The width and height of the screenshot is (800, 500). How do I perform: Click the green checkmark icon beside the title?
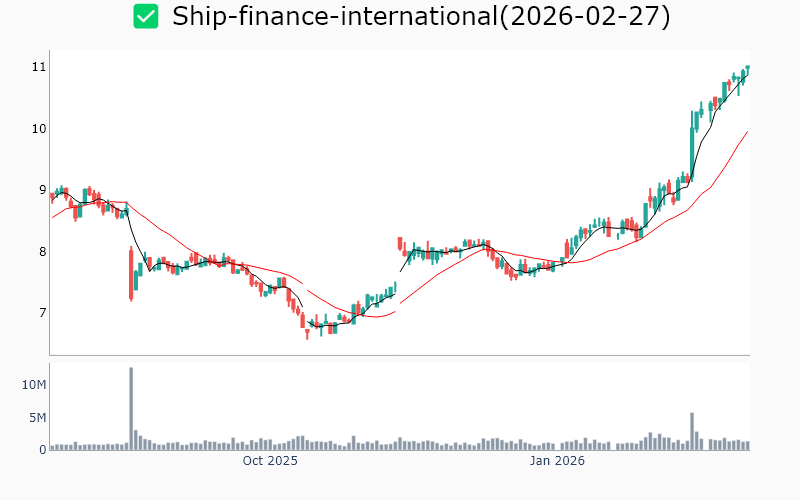click(x=146, y=16)
